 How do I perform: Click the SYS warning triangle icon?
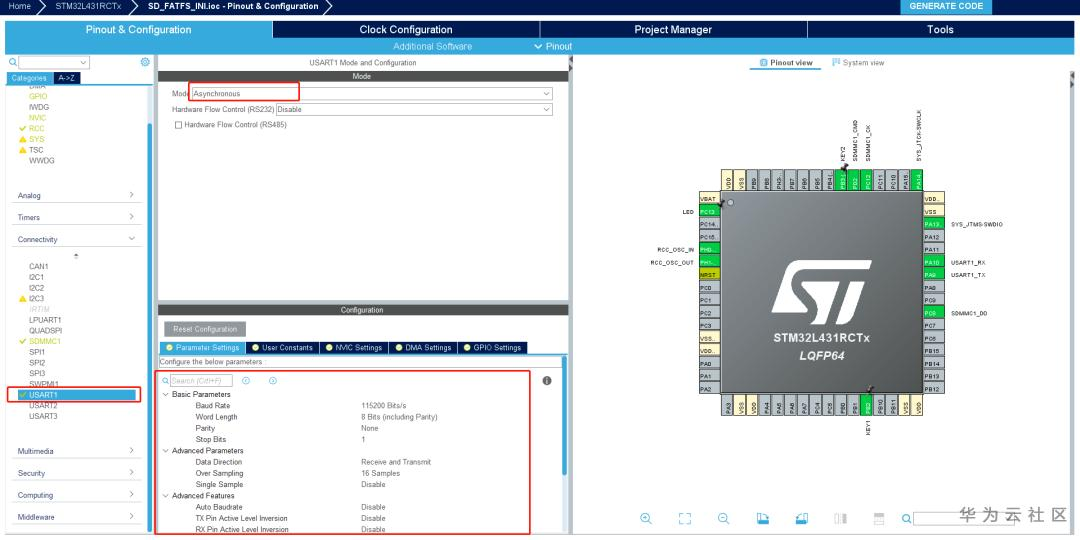(x=23, y=139)
